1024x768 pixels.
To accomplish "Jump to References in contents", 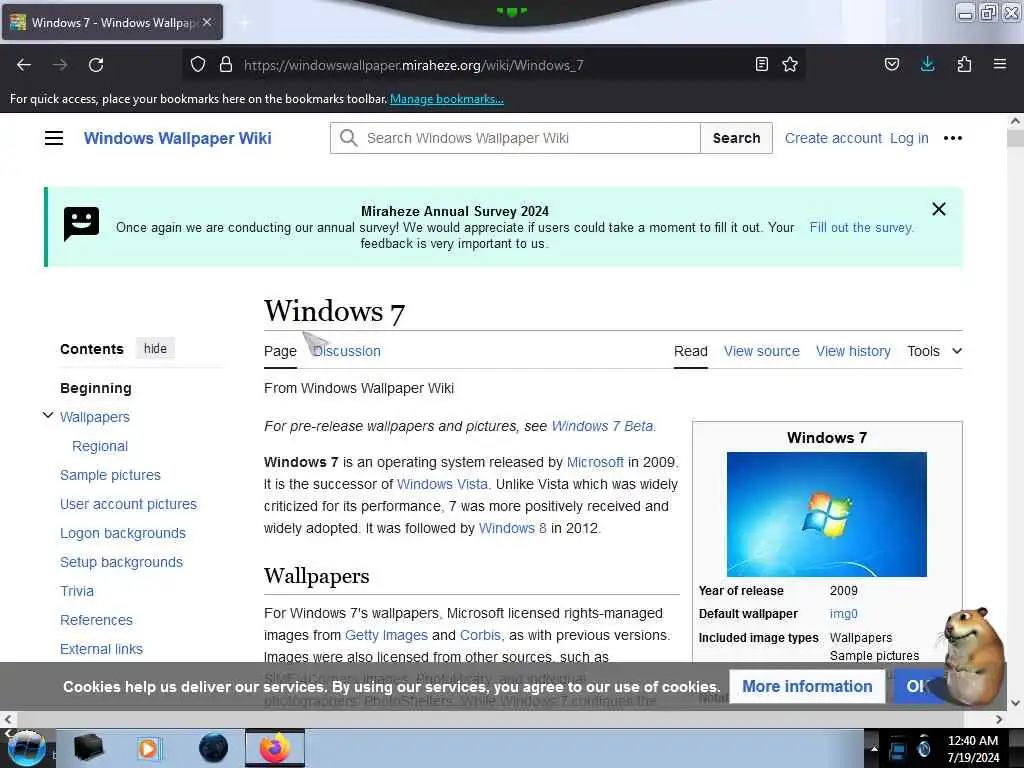I will (x=96, y=620).
